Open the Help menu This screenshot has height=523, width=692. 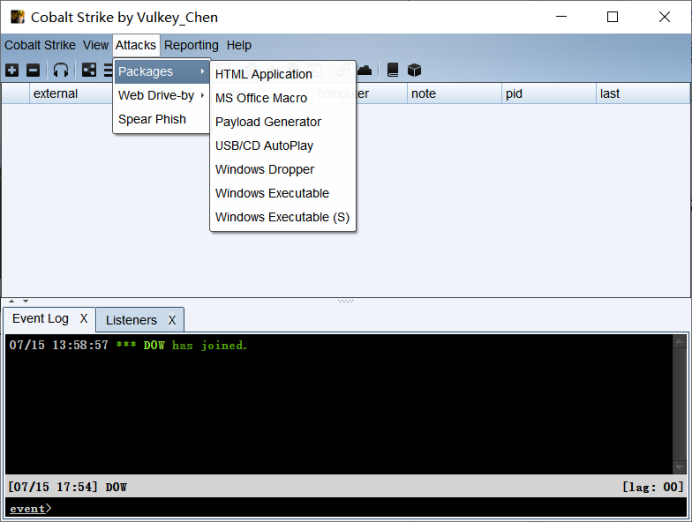[239, 45]
